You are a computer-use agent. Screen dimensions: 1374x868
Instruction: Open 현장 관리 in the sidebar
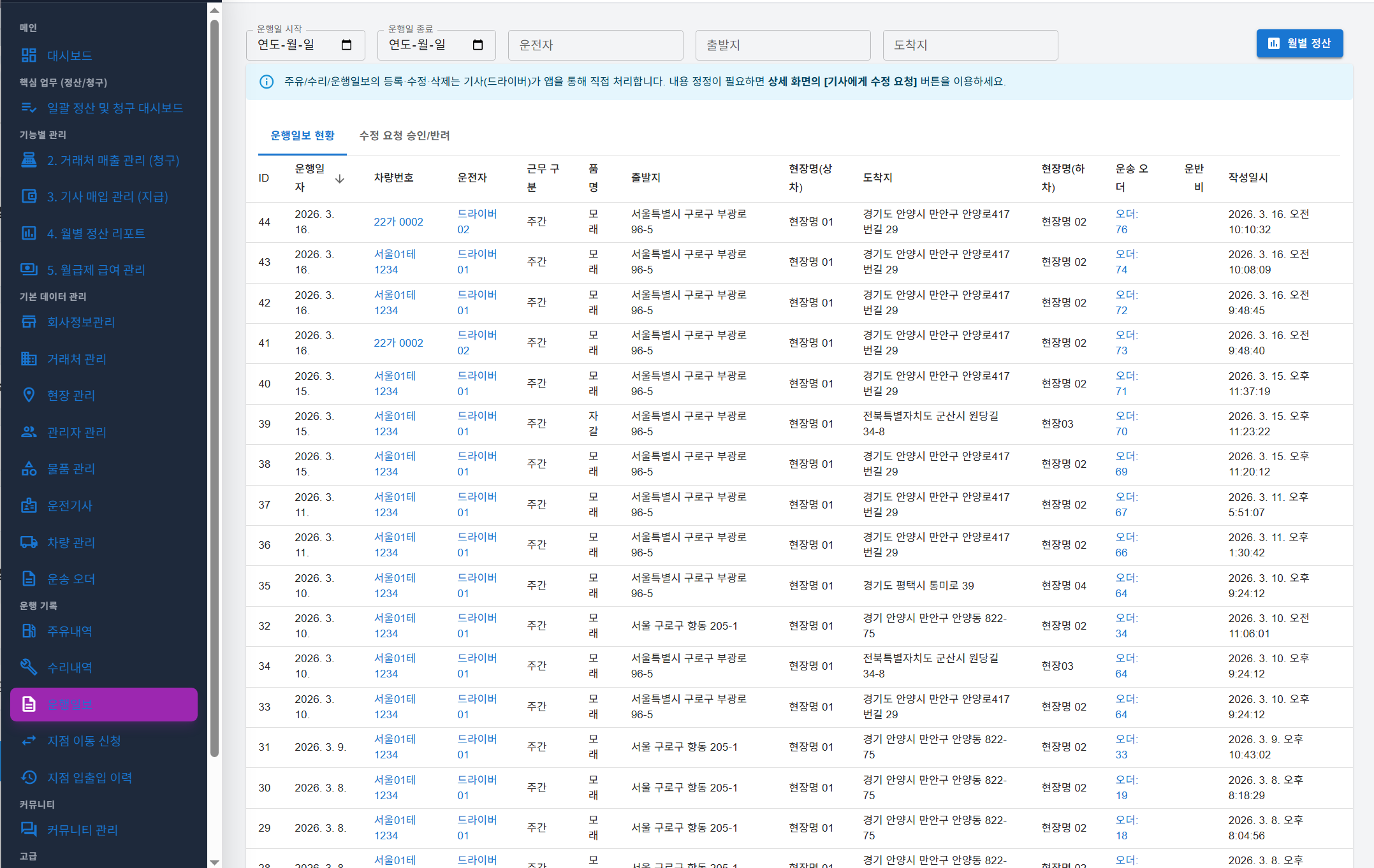tap(70, 395)
